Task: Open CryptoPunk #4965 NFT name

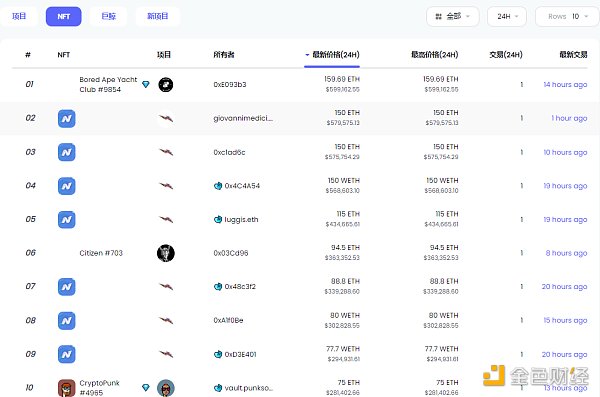Action: (x=99, y=387)
